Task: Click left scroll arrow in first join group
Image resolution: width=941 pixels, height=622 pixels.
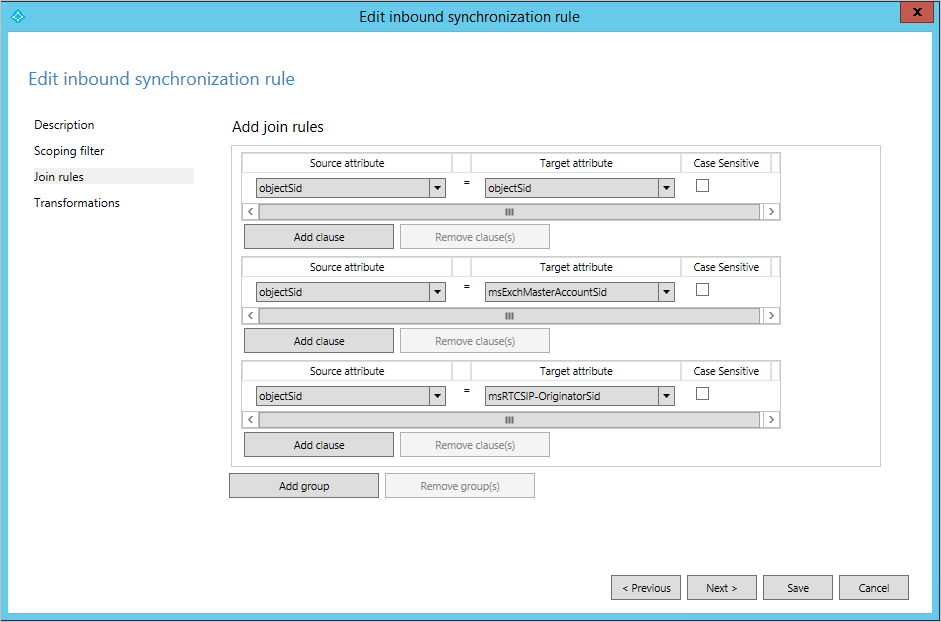Action: coord(250,212)
